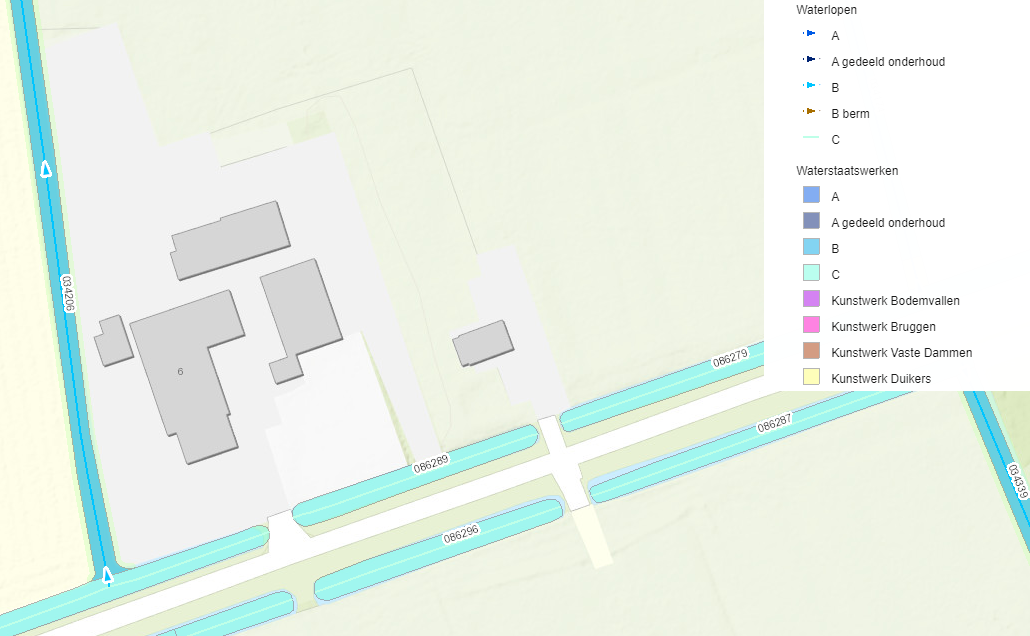
Task: Click the Waterlopen legend heading
Action: (x=826, y=10)
